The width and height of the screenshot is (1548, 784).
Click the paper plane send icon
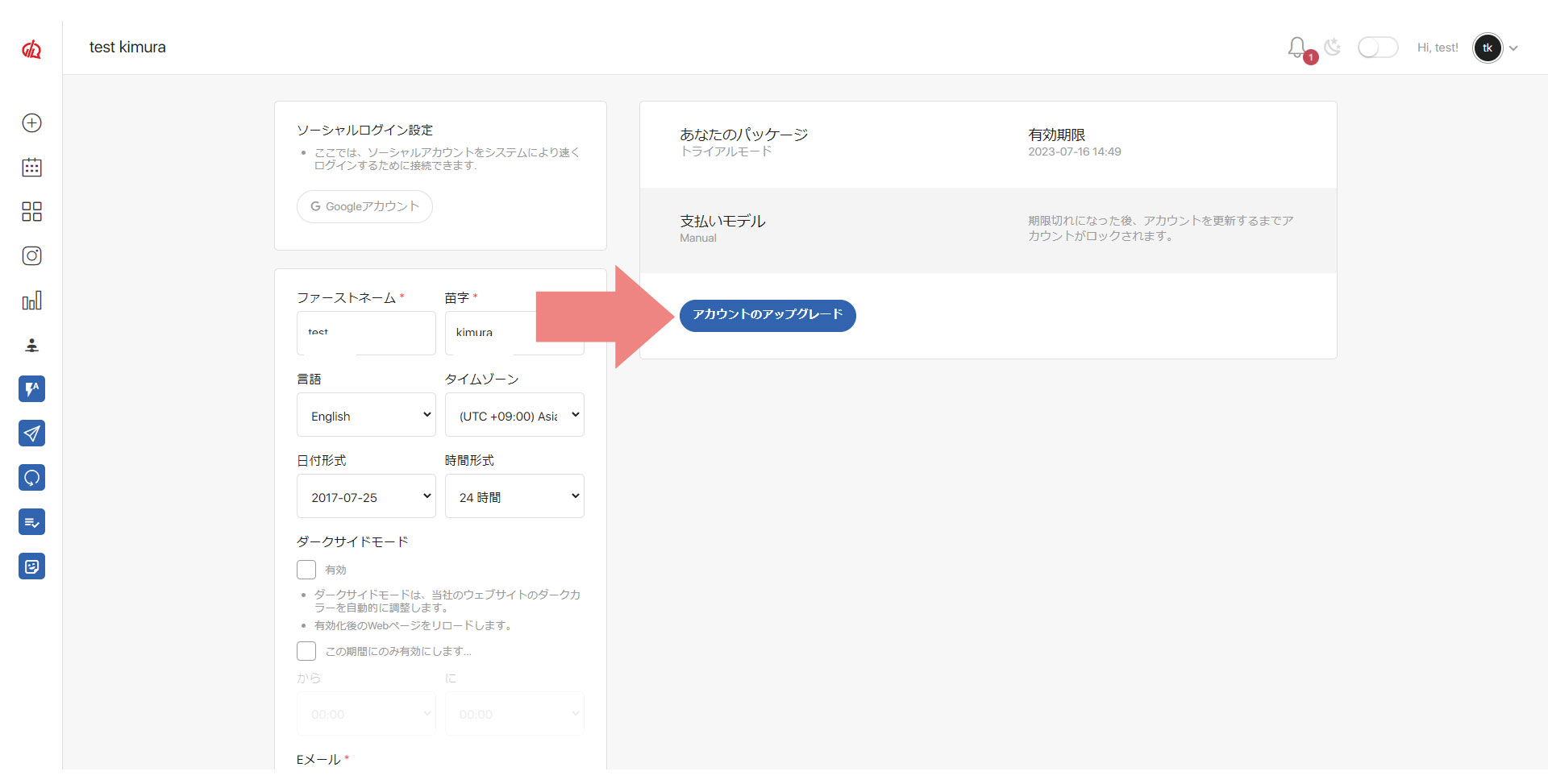tap(31, 433)
